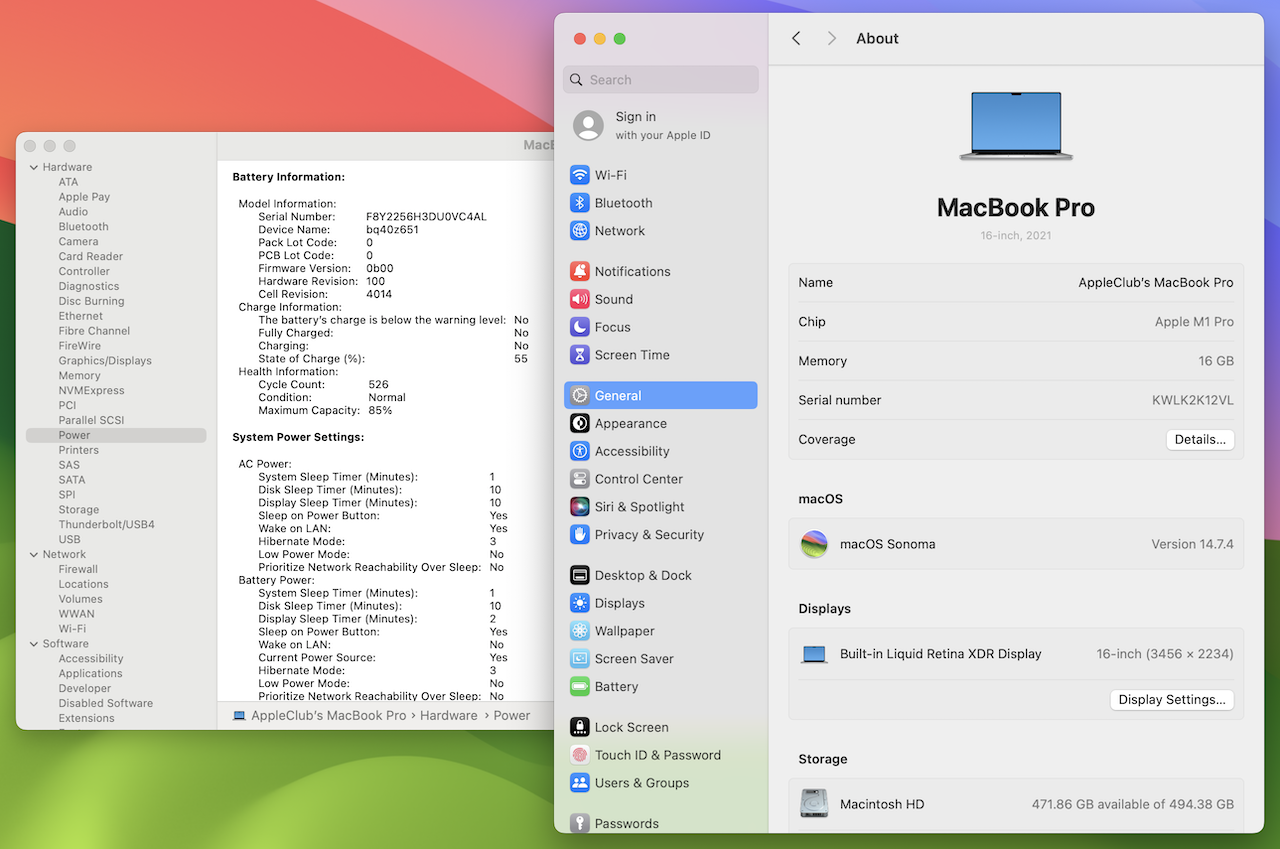
Task: Select Wi-Fi under Network in System Information
Action: click(72, 629)
